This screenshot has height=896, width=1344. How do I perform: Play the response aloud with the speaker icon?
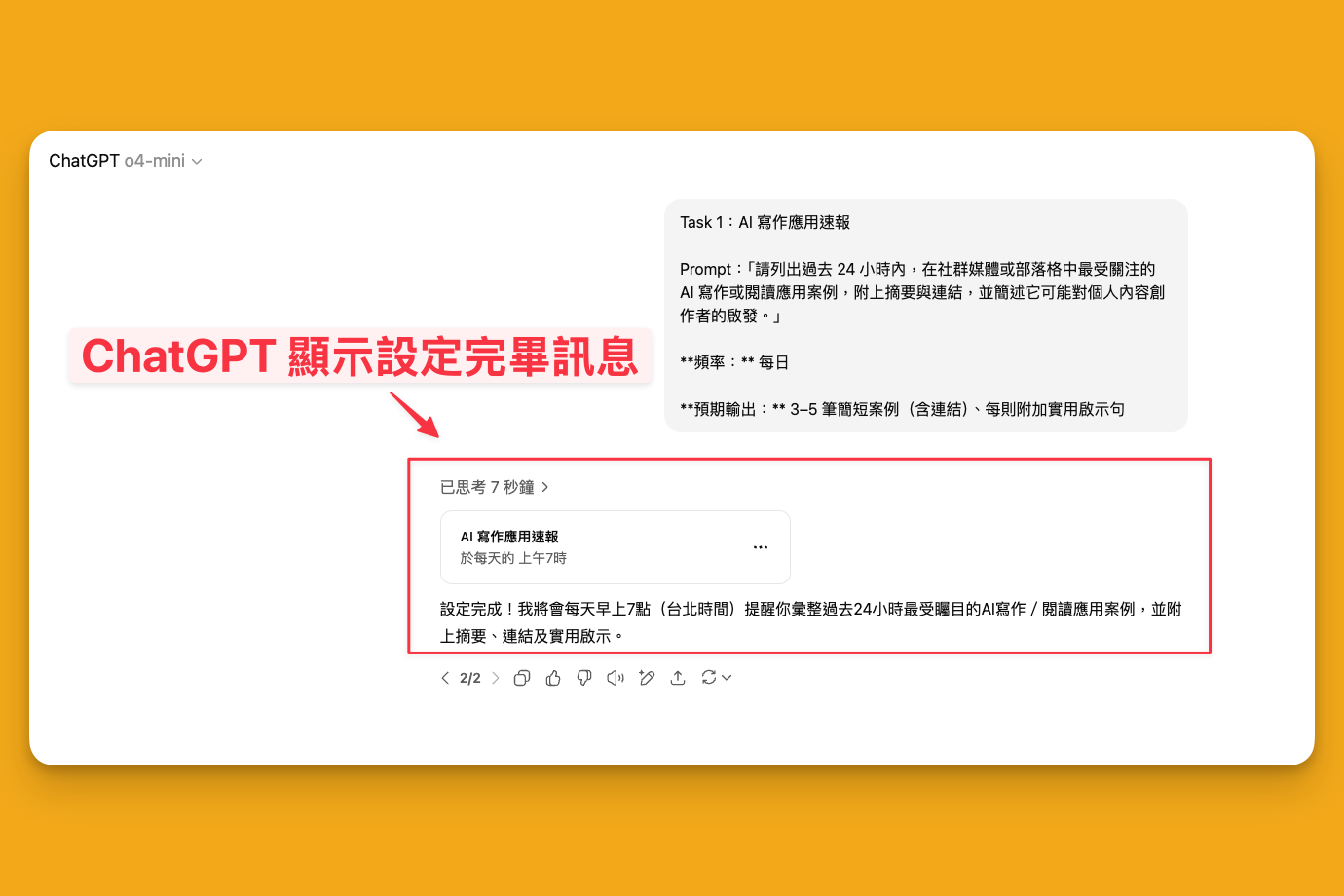click(x=616, y=678)
